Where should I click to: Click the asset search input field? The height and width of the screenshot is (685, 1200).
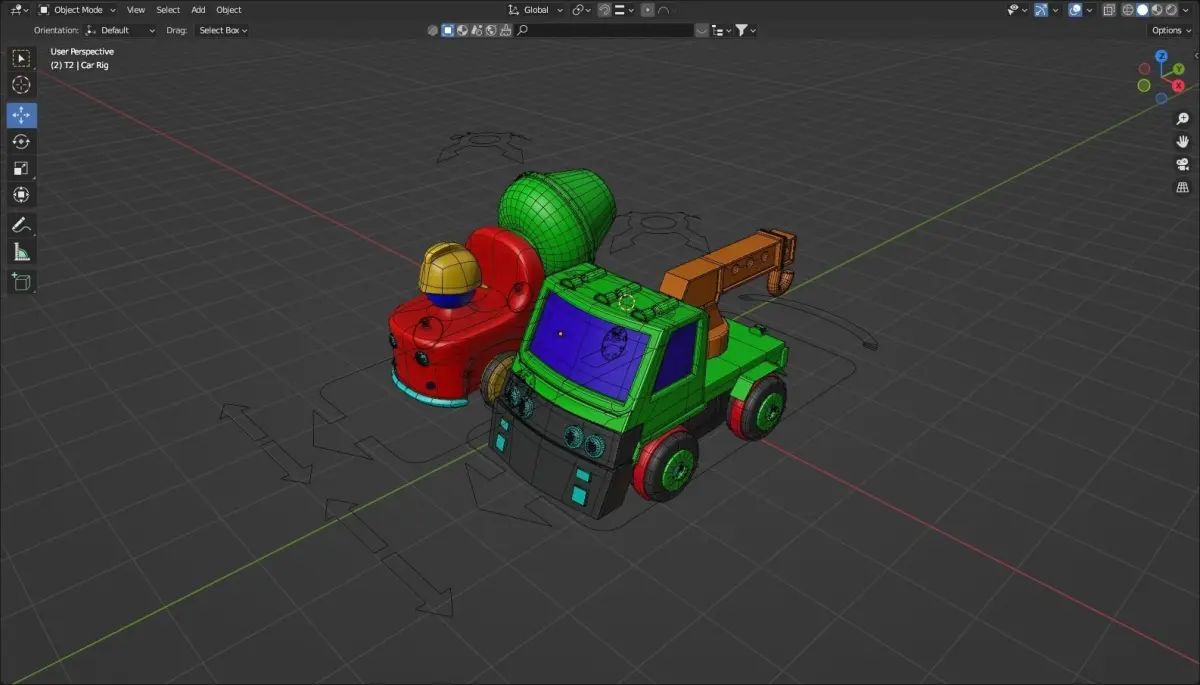coord(604,30)
